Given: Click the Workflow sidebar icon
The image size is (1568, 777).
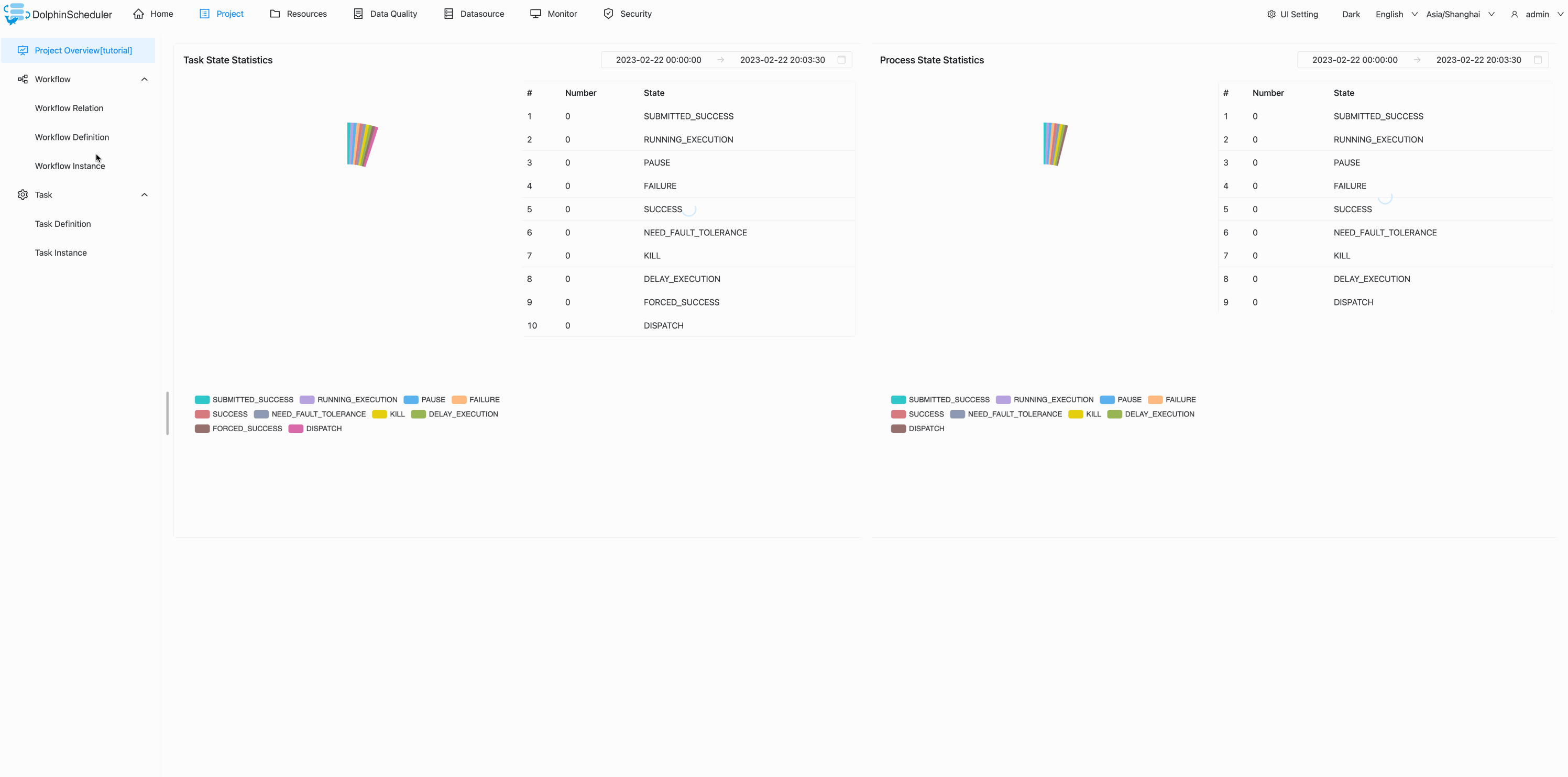Looking at the screenshot, I should tap(23, 79).
